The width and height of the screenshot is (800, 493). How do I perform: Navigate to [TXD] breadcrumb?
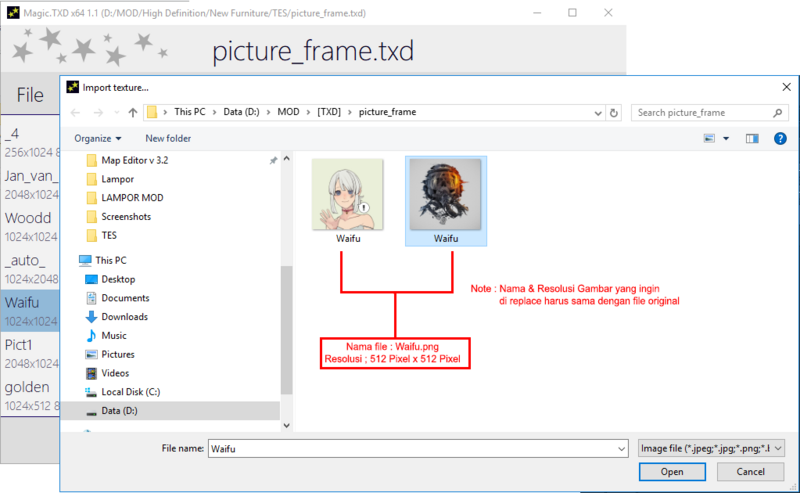(x=329, y=112)
